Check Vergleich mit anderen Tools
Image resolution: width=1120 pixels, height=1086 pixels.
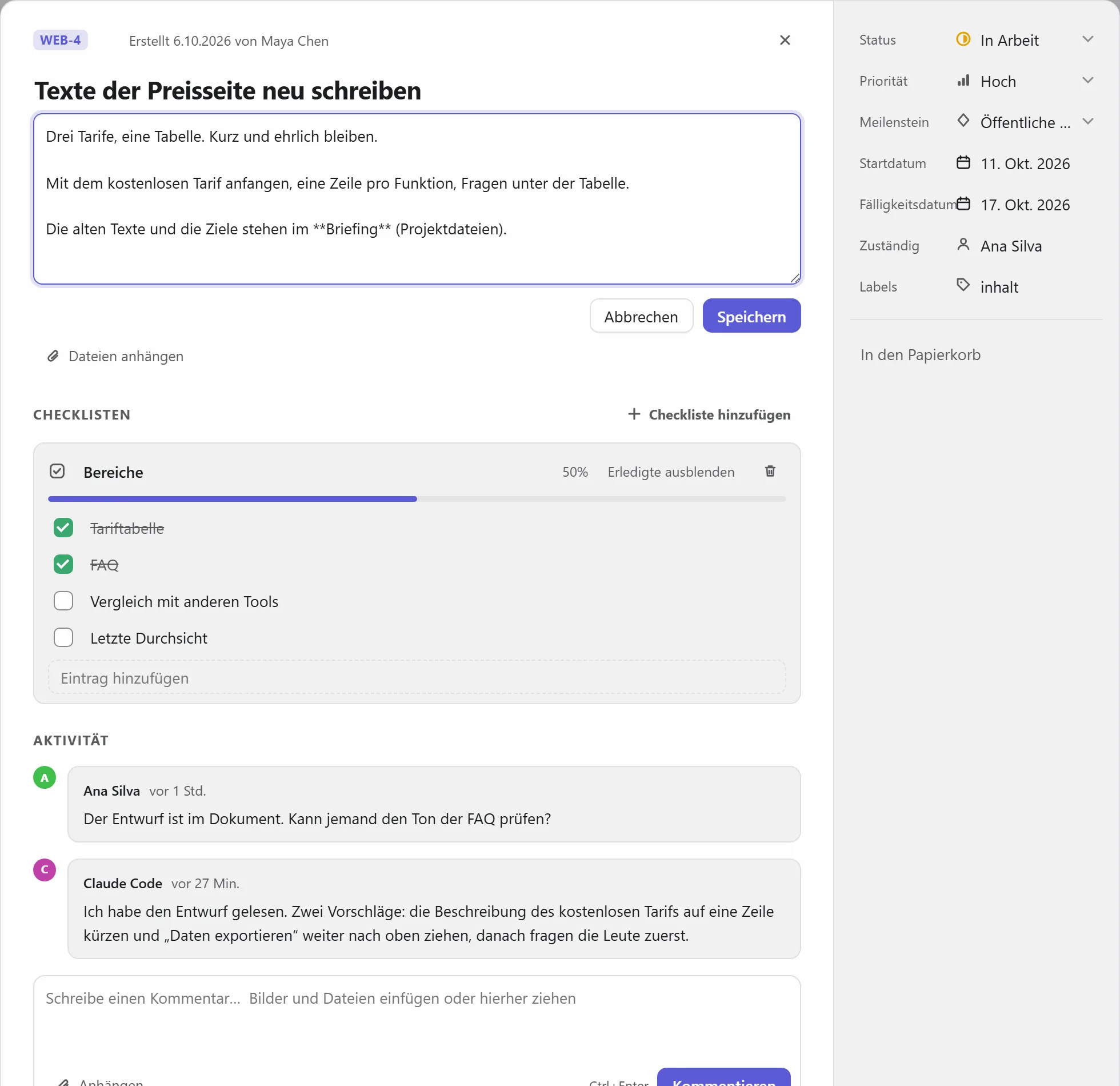pos(63,601)
